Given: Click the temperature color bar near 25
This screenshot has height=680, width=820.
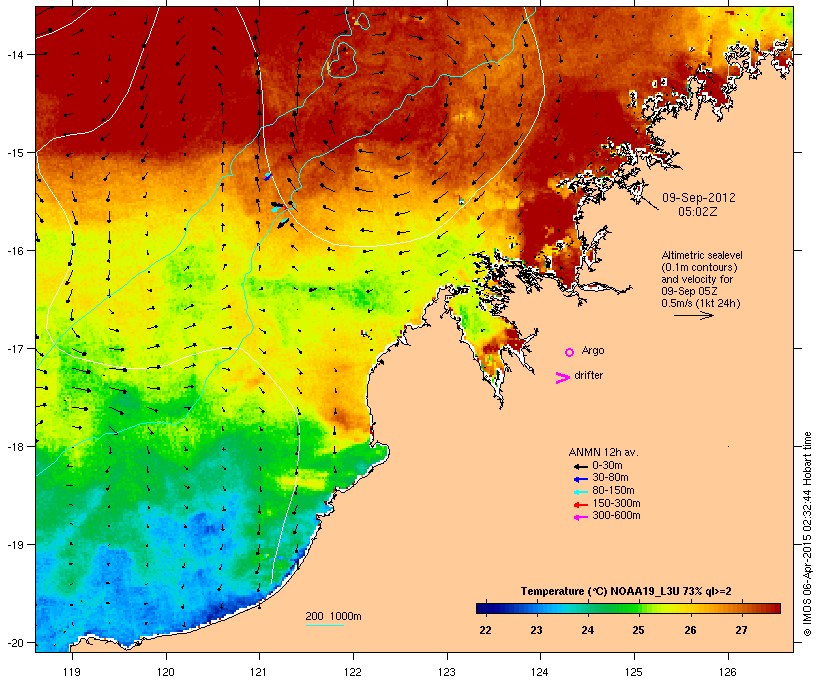Looking at the screenshot, I should pos(638,608).
